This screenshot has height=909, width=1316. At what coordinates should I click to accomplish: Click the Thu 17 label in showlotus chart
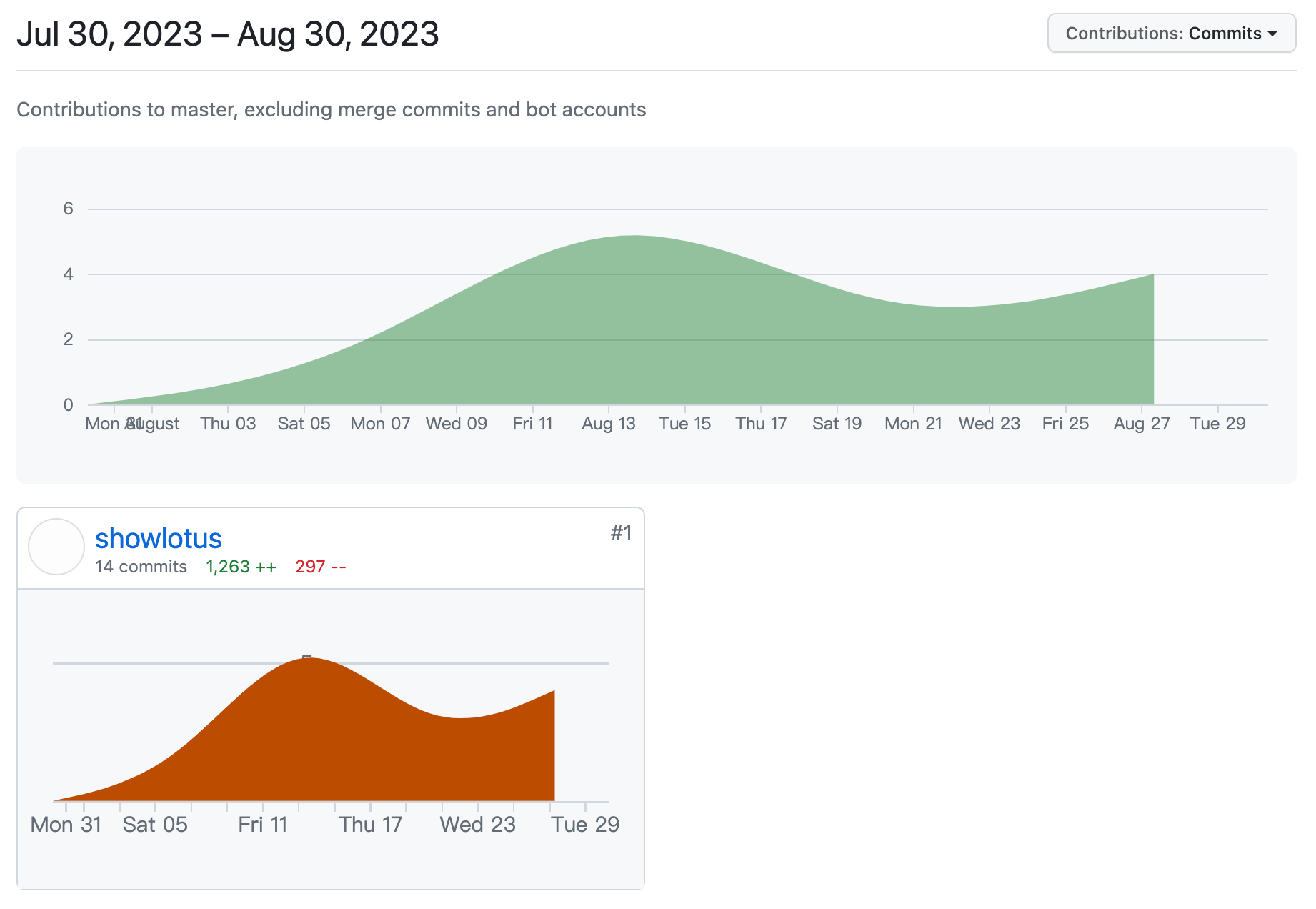click(370, 825)
